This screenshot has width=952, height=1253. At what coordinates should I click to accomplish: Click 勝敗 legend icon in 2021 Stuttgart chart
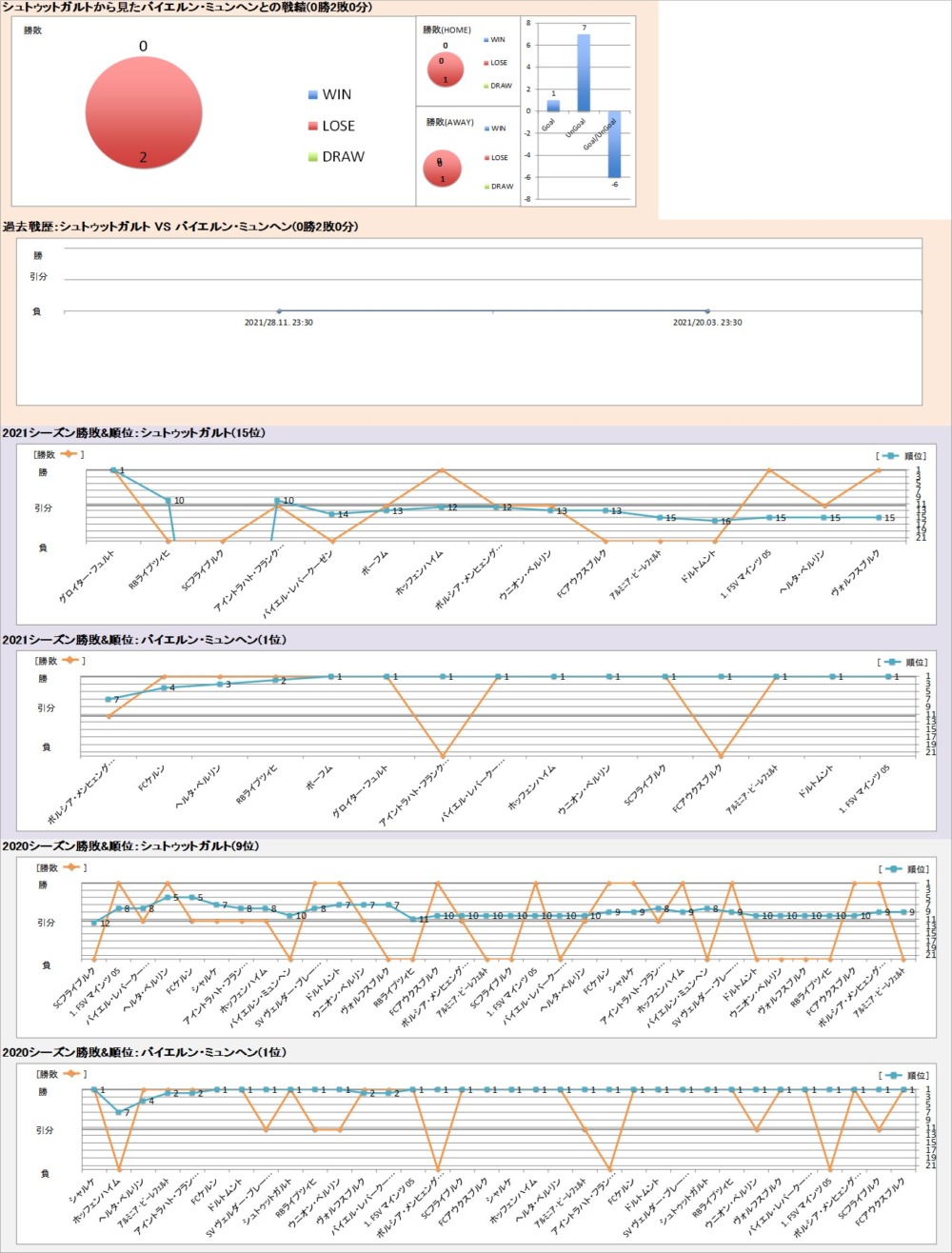click(69, 454)
